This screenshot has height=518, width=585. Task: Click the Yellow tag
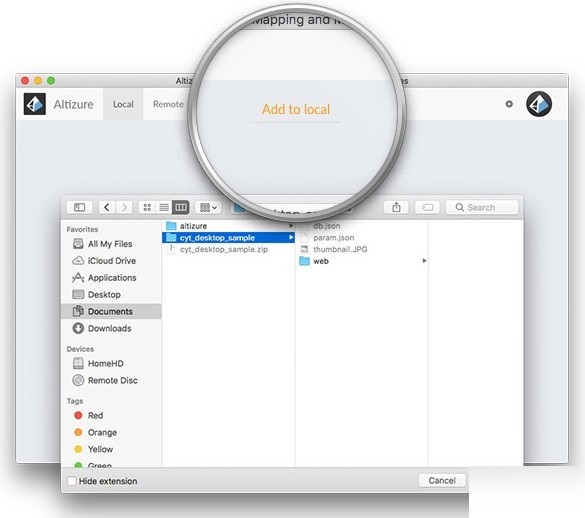pos(111,449)
